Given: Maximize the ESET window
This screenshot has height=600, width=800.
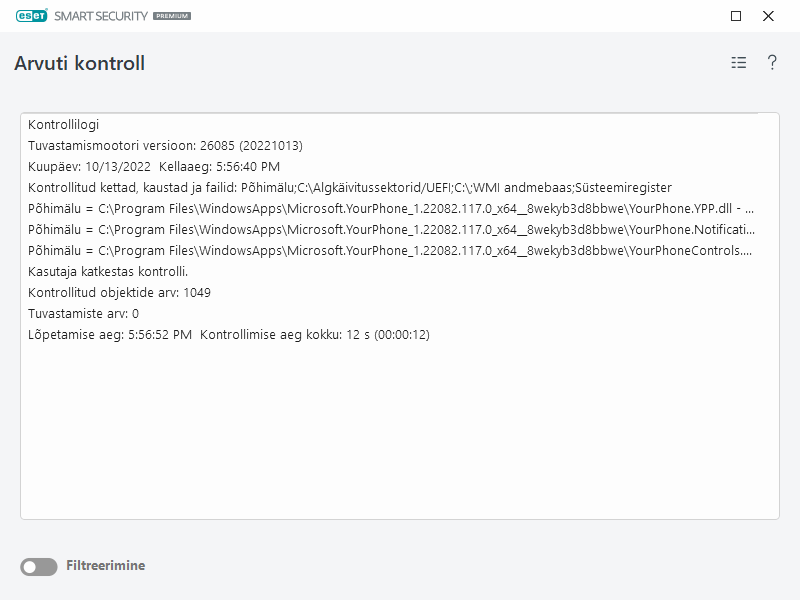Looking at the screenshot, I should pyautogui.click(x=736, y=16).
